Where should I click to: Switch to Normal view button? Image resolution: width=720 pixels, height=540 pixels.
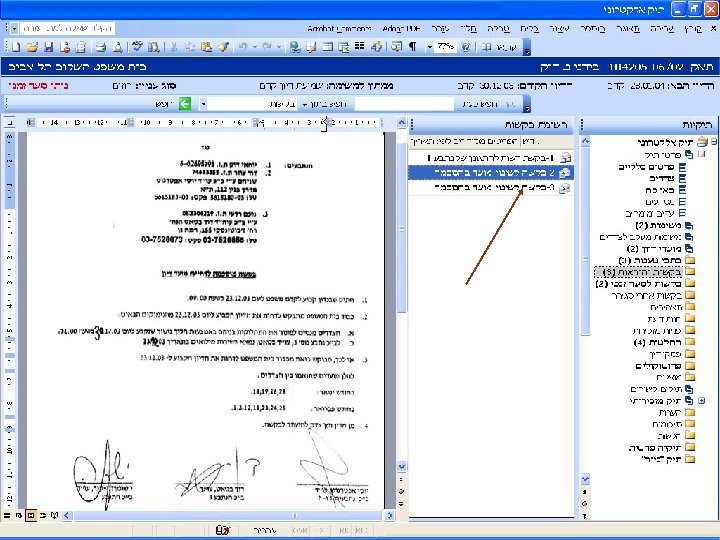7,516
